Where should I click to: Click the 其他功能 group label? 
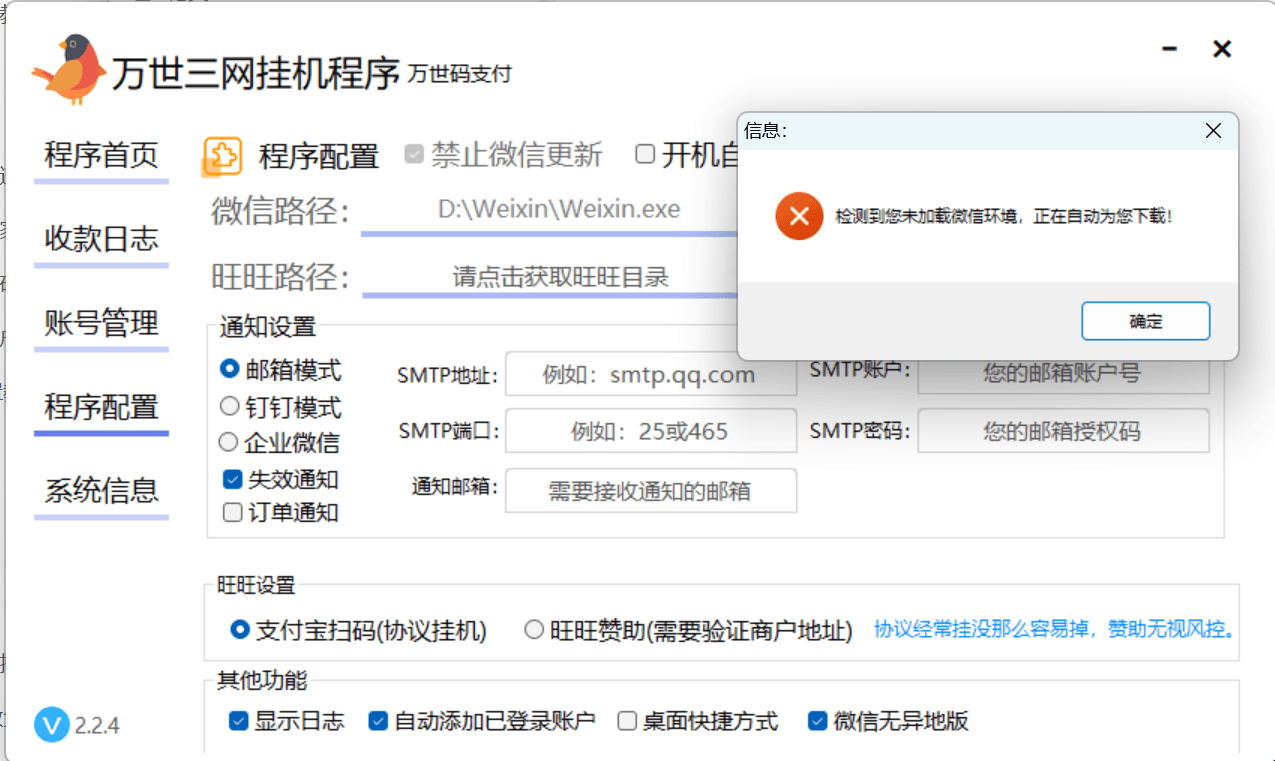pyautogui.click(x=262, y=681)
